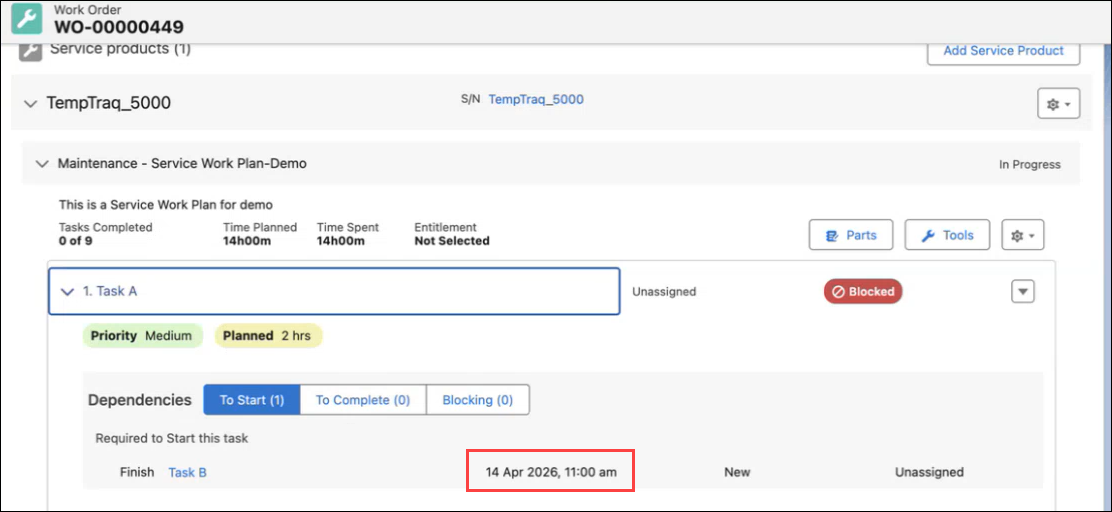Open the 1. Task A link
Viewport: 1112px width, 512px height.
(110, 291)
